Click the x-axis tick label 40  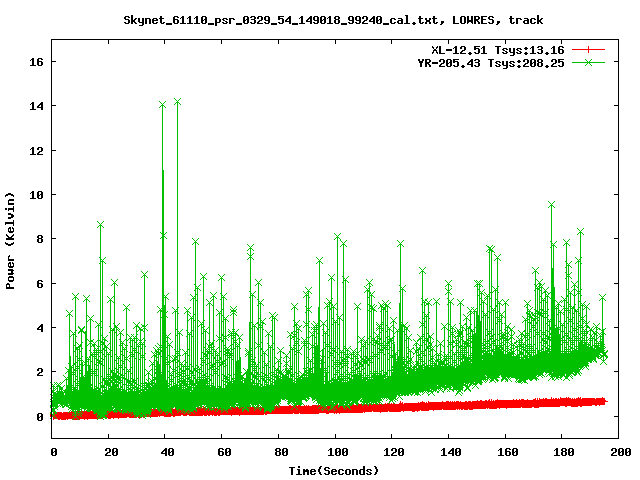(165, 452)
